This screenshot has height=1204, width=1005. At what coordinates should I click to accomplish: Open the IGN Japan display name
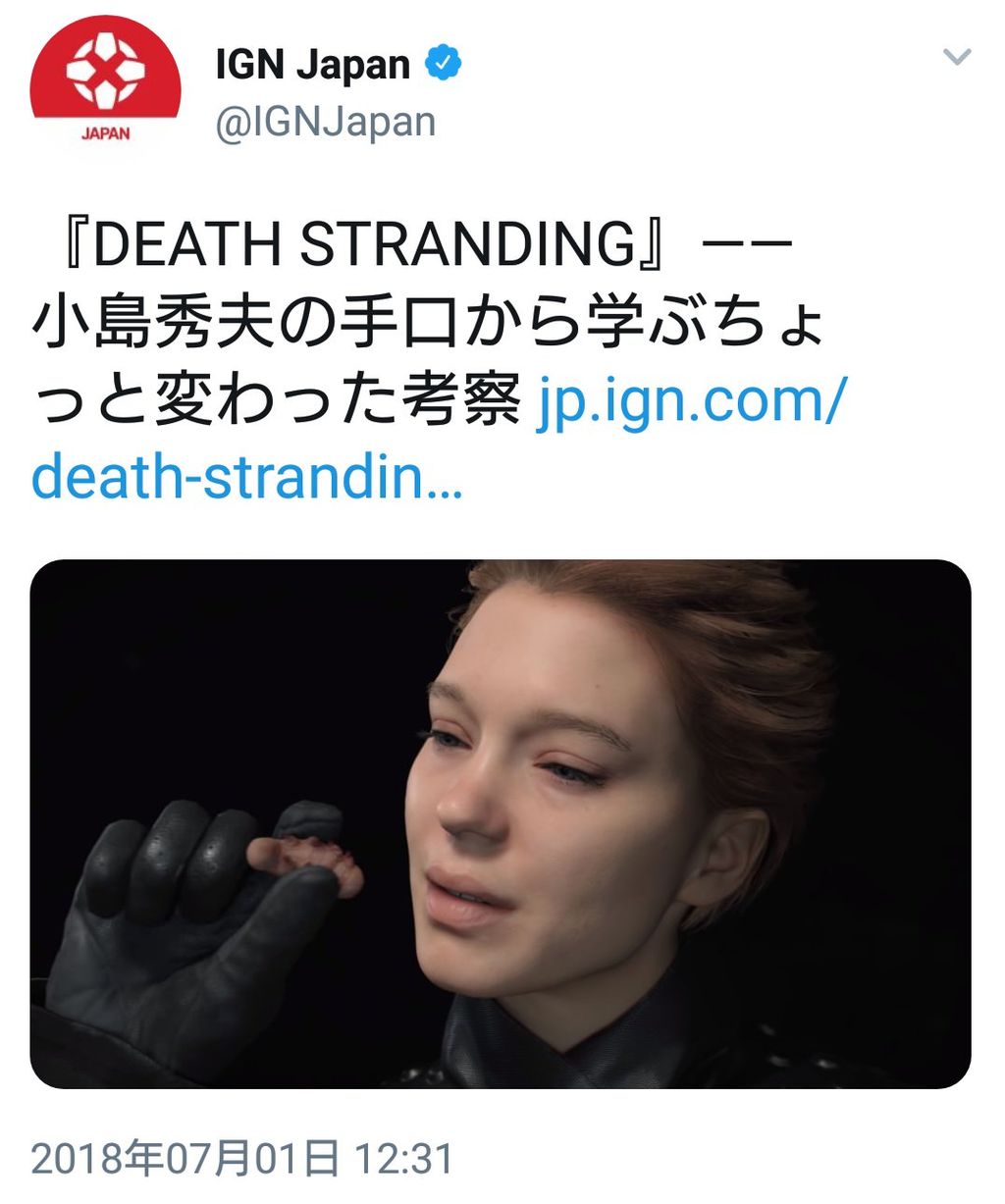click(313, 65)
